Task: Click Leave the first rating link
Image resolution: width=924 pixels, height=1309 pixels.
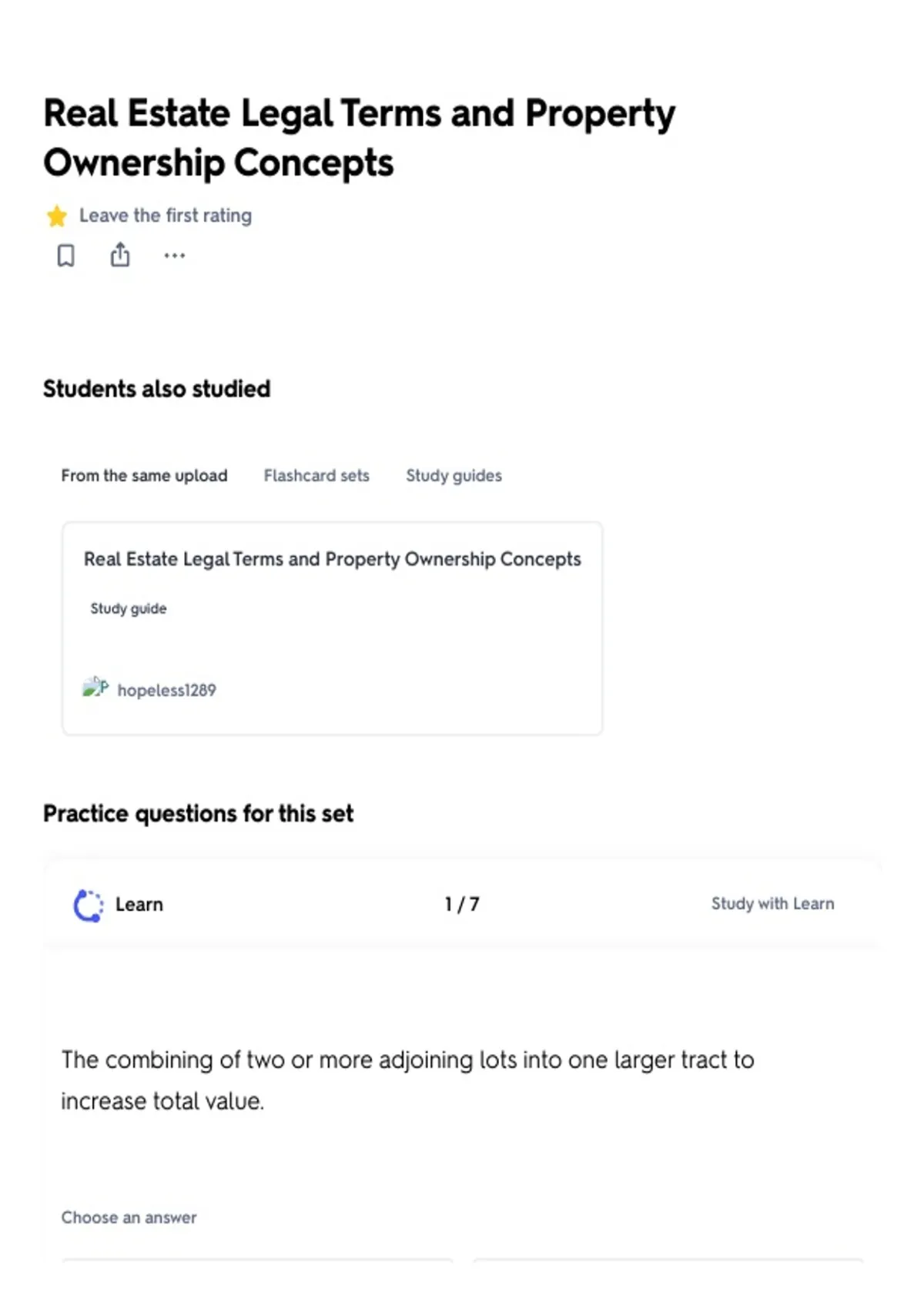Action: 166,216
